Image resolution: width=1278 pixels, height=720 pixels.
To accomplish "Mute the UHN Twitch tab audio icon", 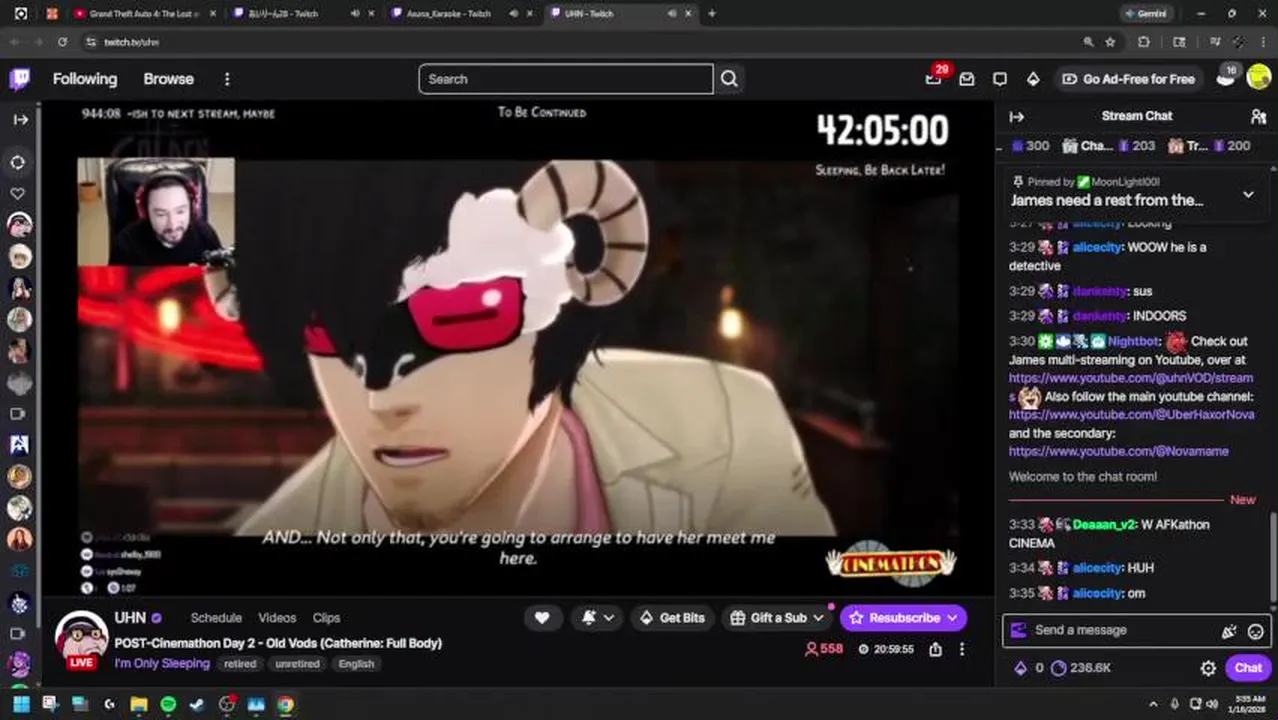I will click(x=671, y=13).
